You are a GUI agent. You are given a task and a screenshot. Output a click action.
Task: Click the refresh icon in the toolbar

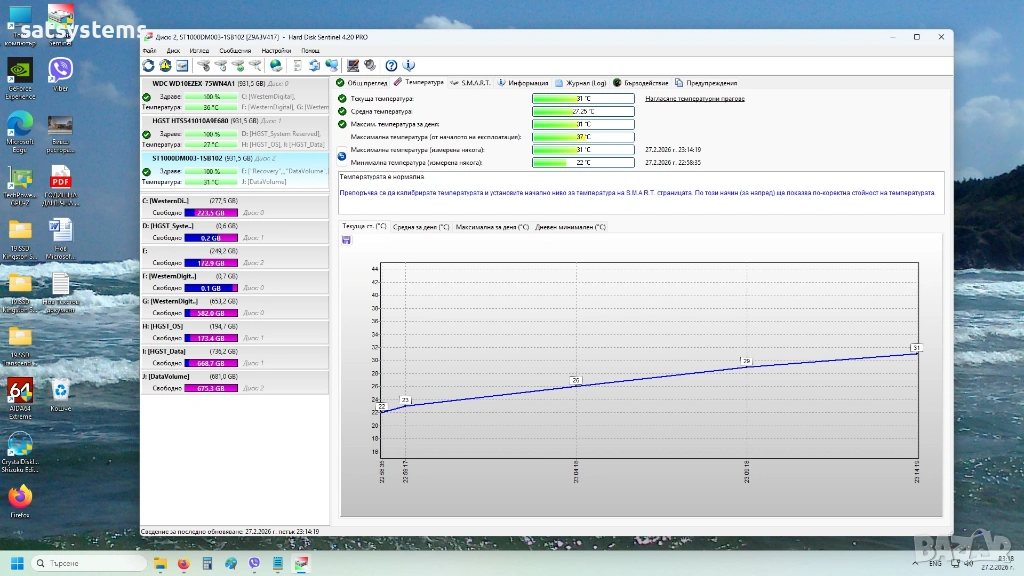(149, 65)
